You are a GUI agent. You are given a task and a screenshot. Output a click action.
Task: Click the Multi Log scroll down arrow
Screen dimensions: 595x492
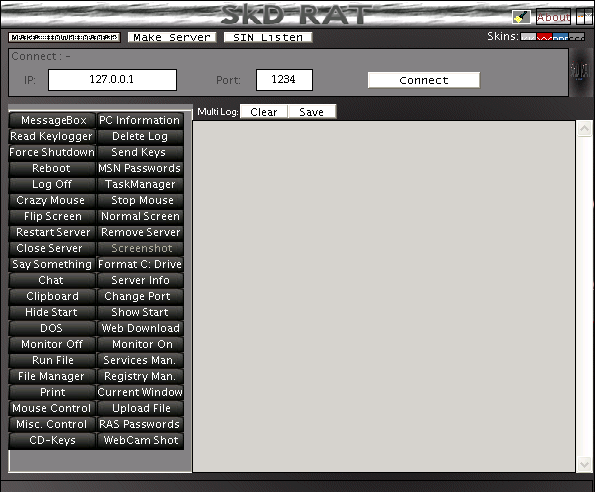584,464
